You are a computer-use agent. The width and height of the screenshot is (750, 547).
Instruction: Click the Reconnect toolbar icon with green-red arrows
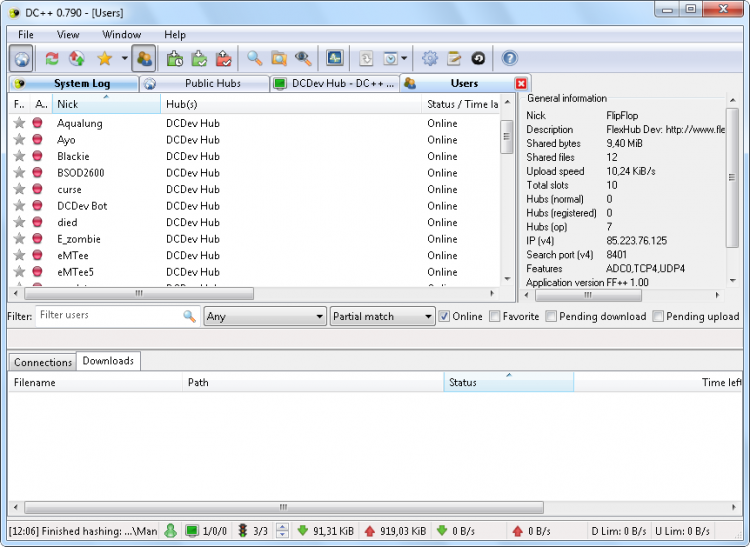[x=52, y=58]
